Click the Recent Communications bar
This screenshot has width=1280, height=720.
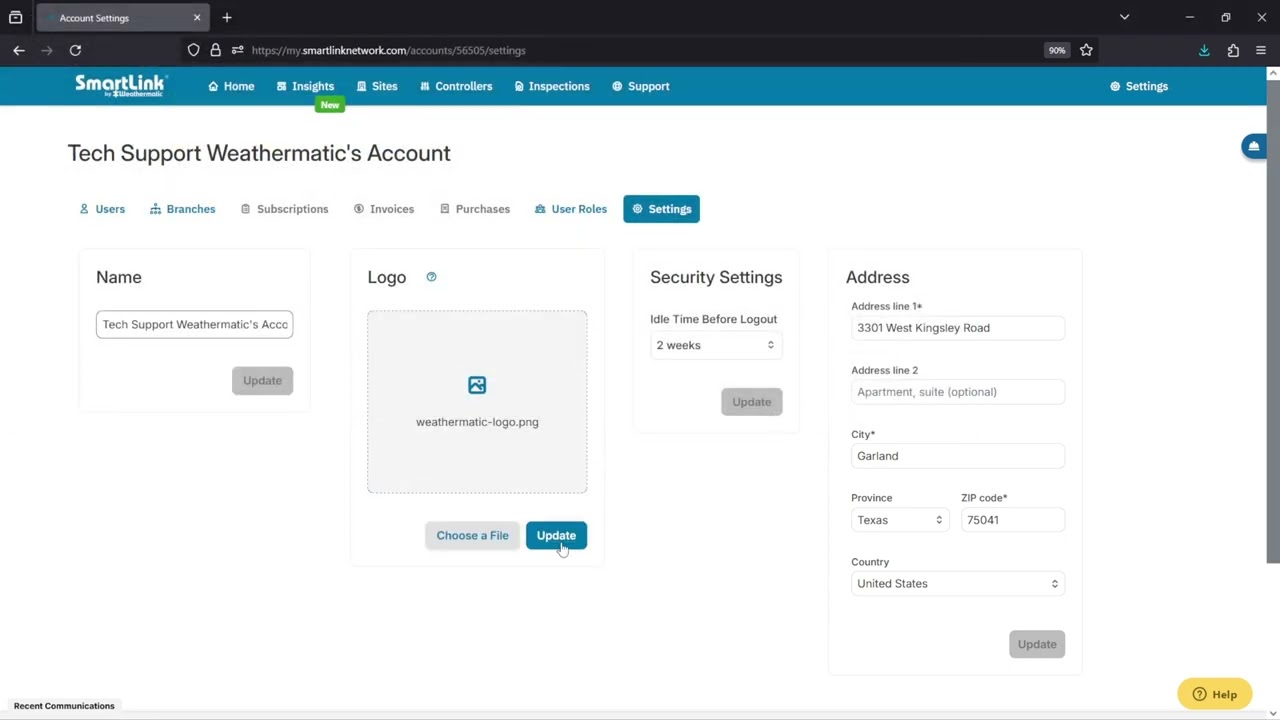click(64, 706)
